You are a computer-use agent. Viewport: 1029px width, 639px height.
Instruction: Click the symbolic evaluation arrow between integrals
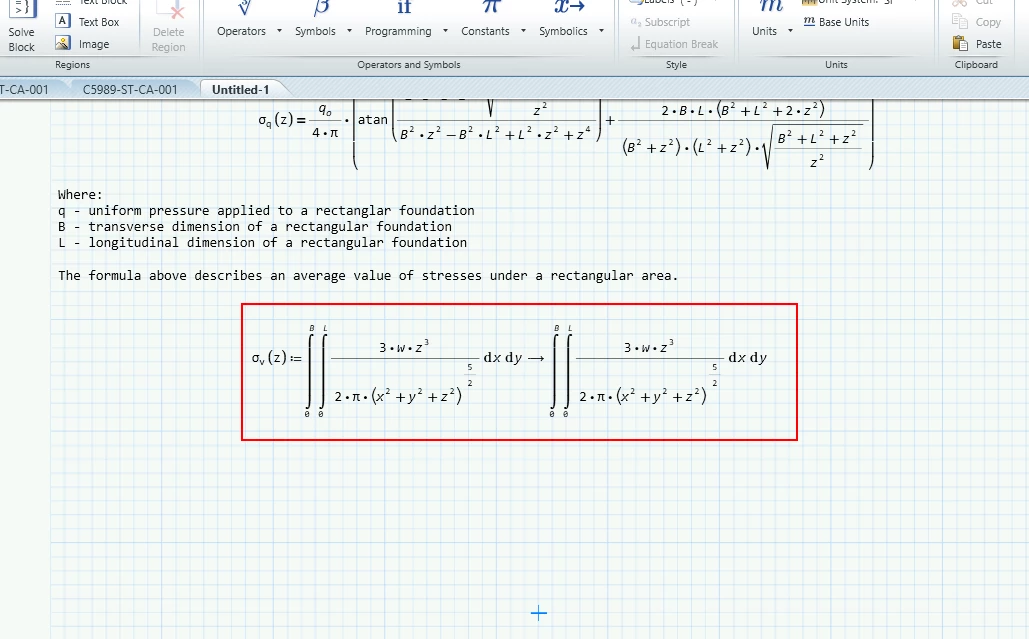pos(536,358)
